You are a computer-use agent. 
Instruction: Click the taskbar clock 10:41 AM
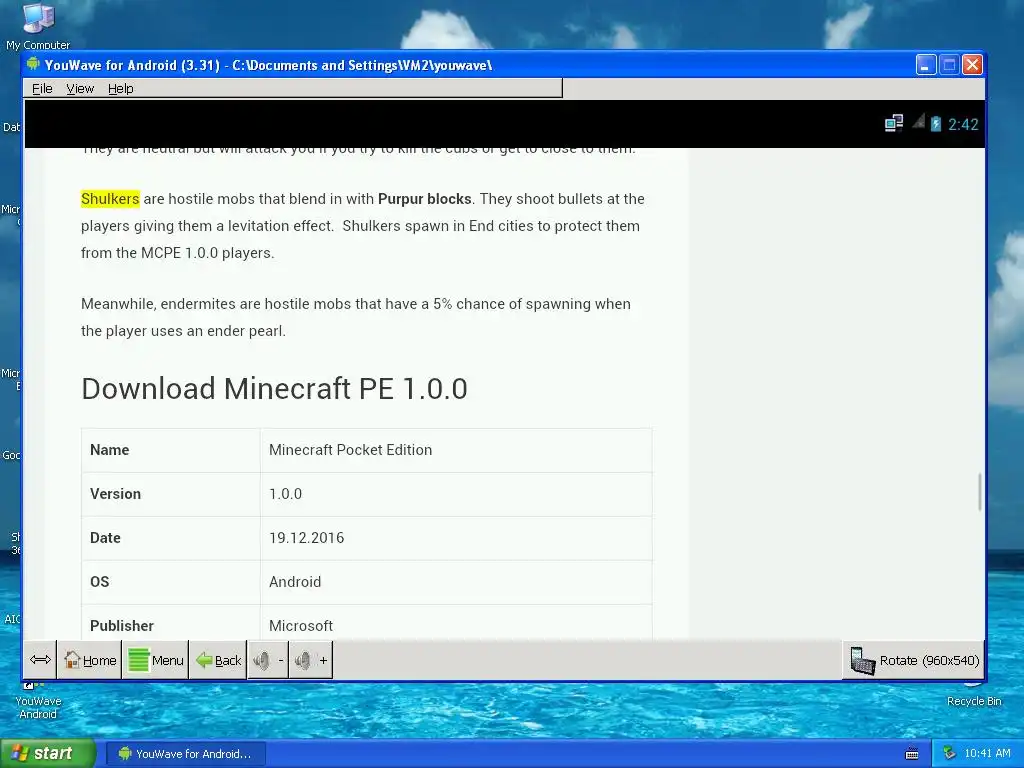click(987, 754)
